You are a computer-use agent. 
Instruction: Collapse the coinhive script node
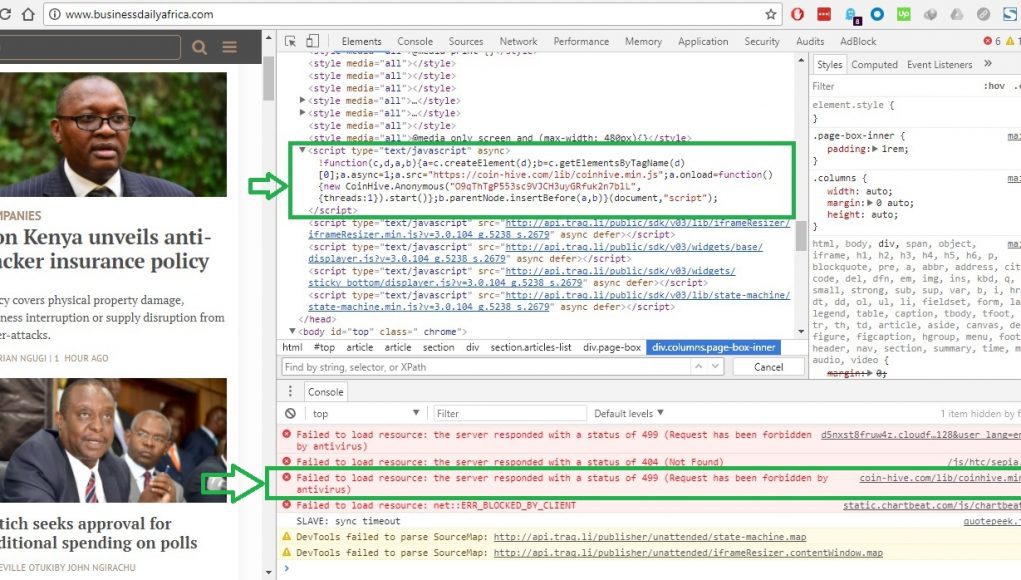click(302, 150)
